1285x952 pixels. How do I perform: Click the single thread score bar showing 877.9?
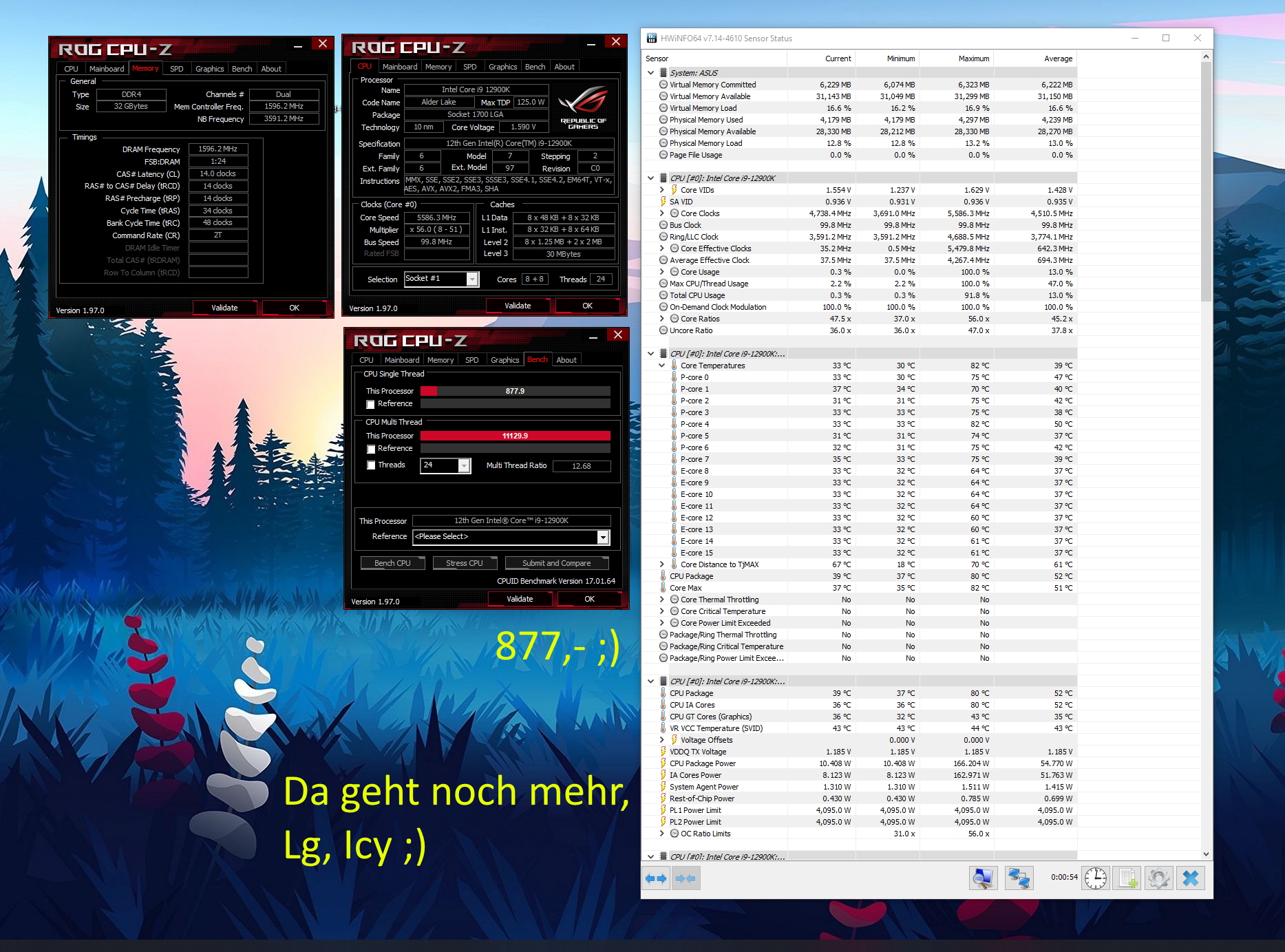click(x=516, y=391)
